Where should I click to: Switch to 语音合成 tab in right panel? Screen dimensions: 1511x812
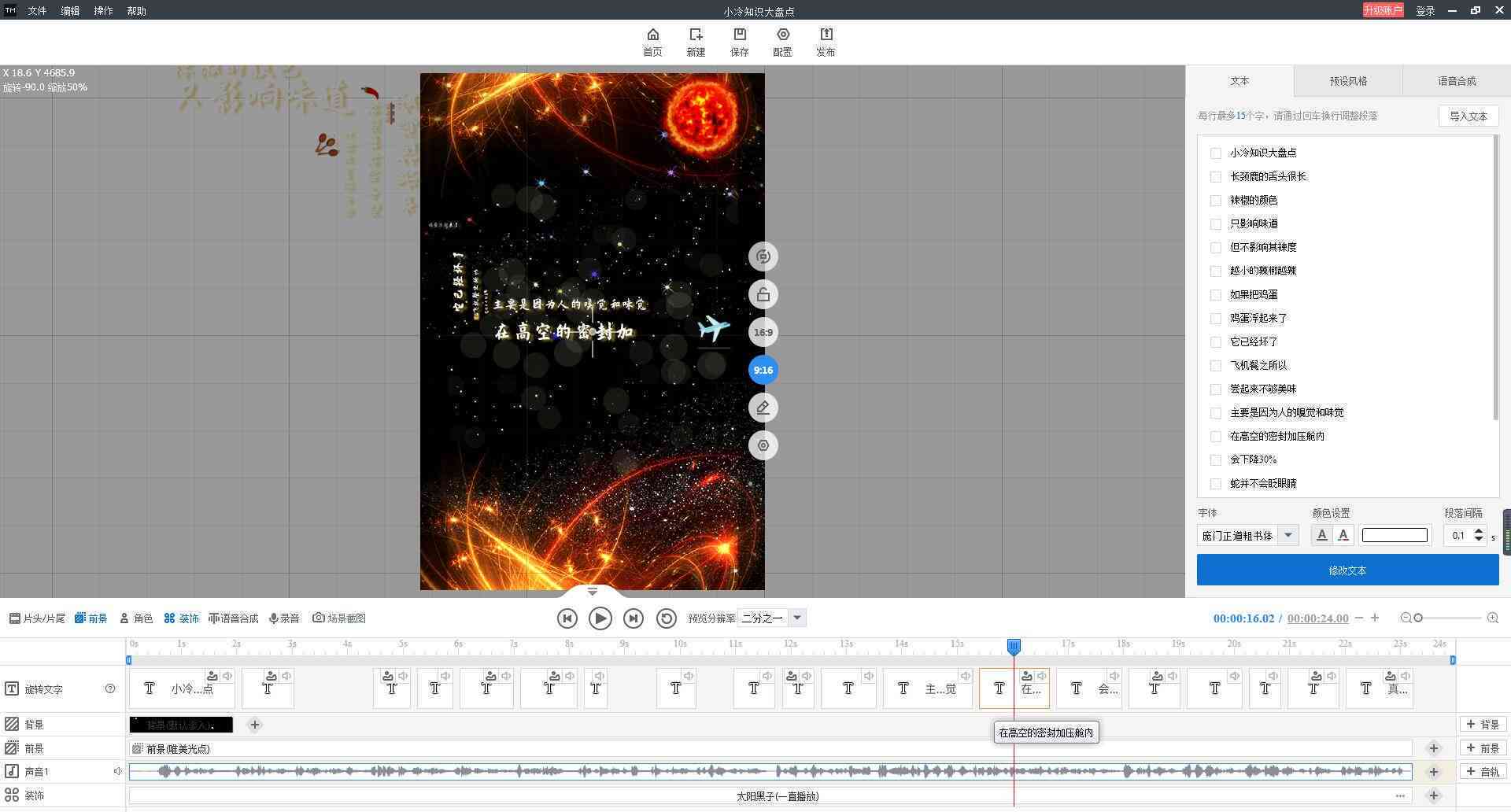pos(1457,81)
